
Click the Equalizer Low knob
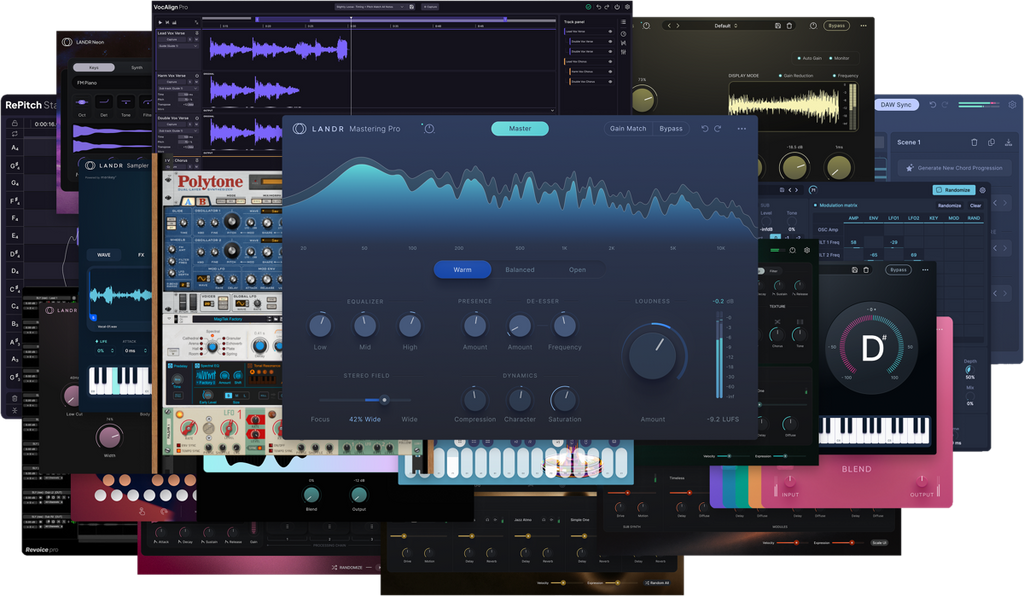click(x=320, y=325)
